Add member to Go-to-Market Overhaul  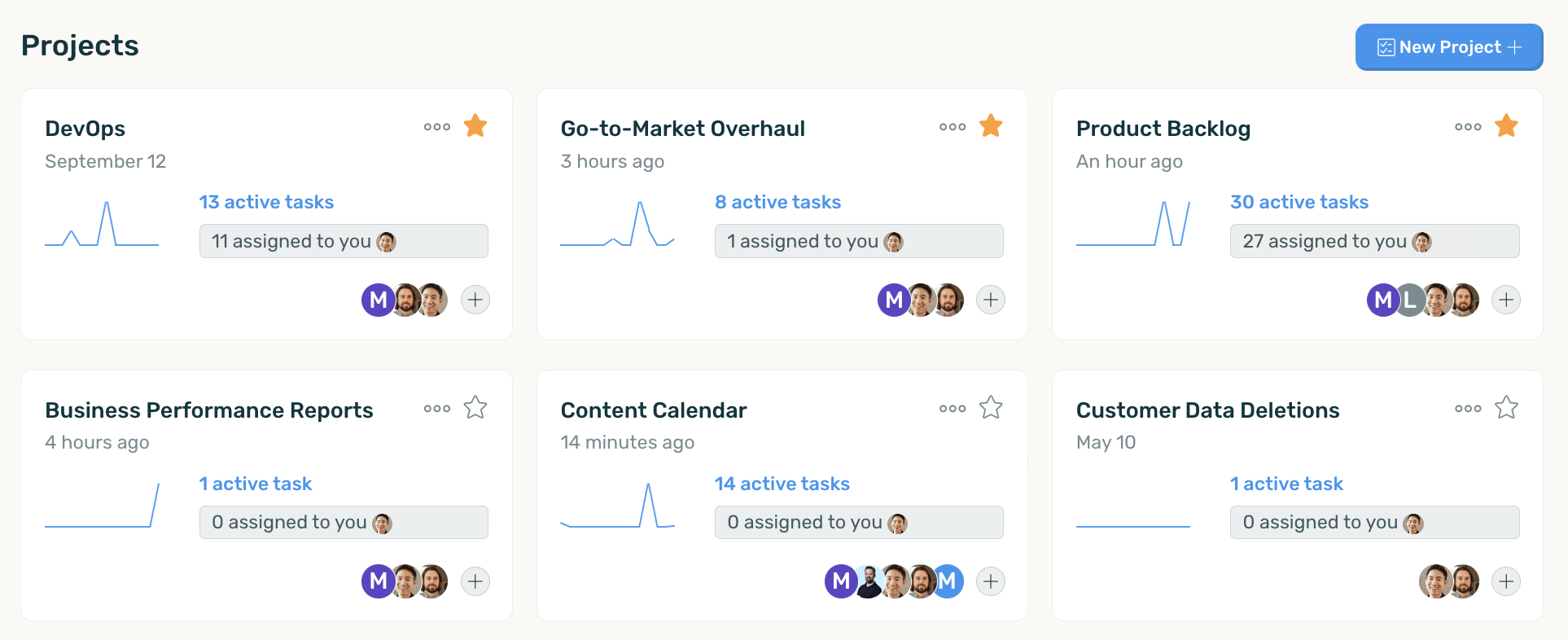[991, 300]
